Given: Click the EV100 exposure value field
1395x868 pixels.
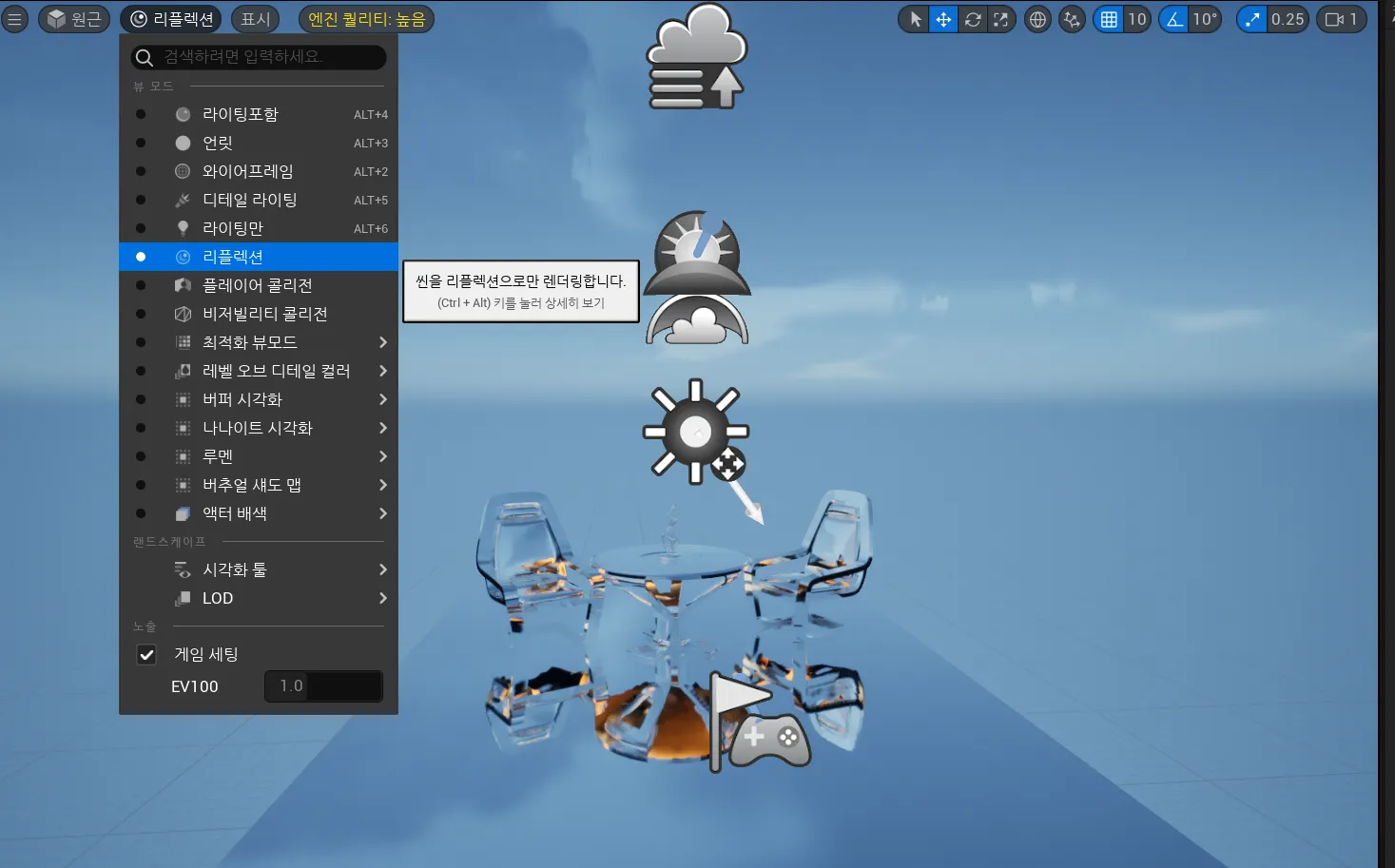Looking at the screenshot, I should pyautogui.click(x=323, y=686).
